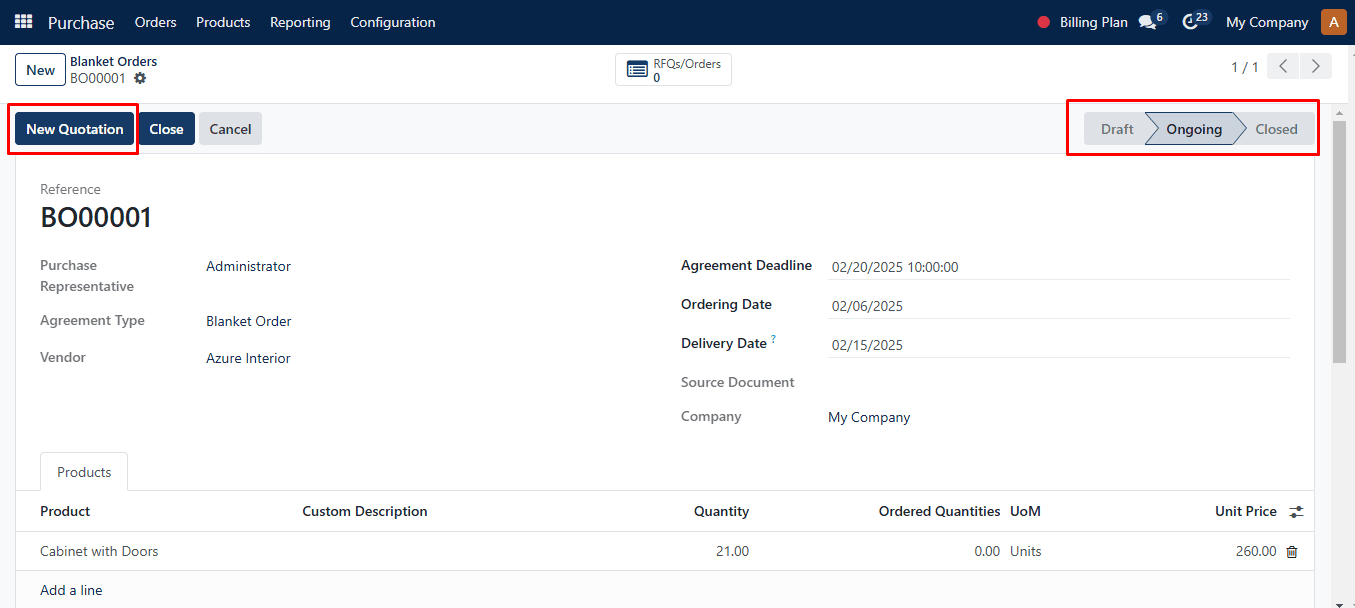This screenshot has height=608, width=1355.
Task: Open the conversations chat icon
Action: click(x=1147, y=22)
